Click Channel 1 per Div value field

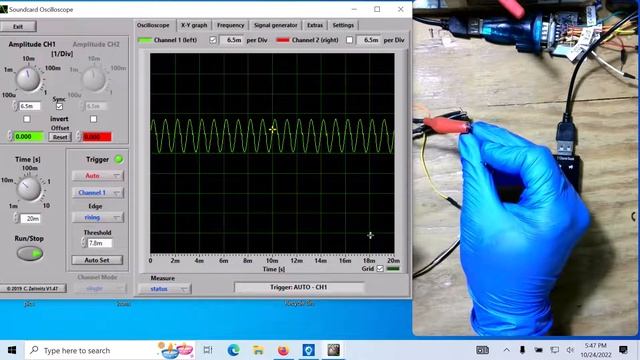click(x=232, y=40)
